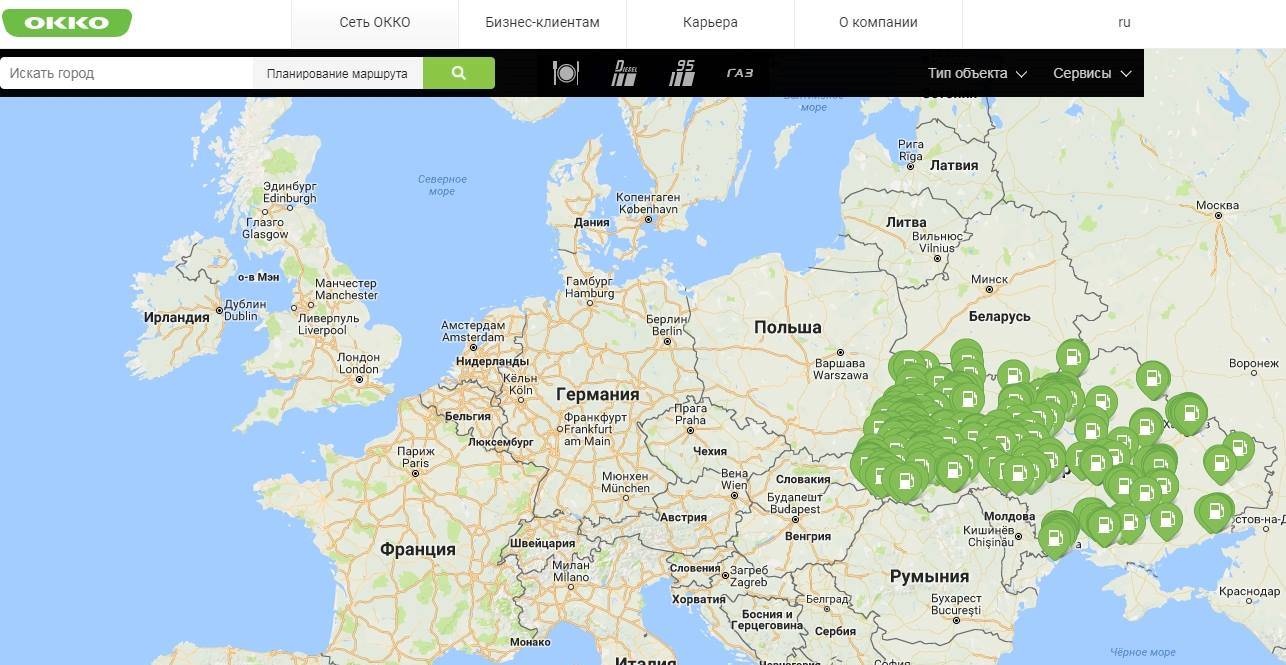
Task: Toggle the restaurant plate-and-cutlery filter
Action: (566, 73)
